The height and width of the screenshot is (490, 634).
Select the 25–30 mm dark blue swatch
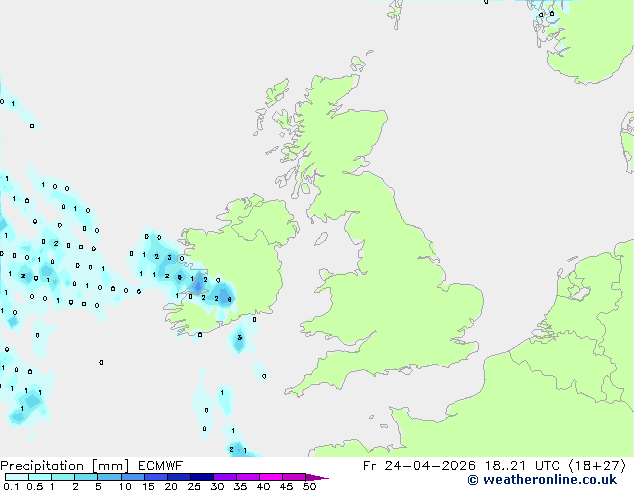201,477
